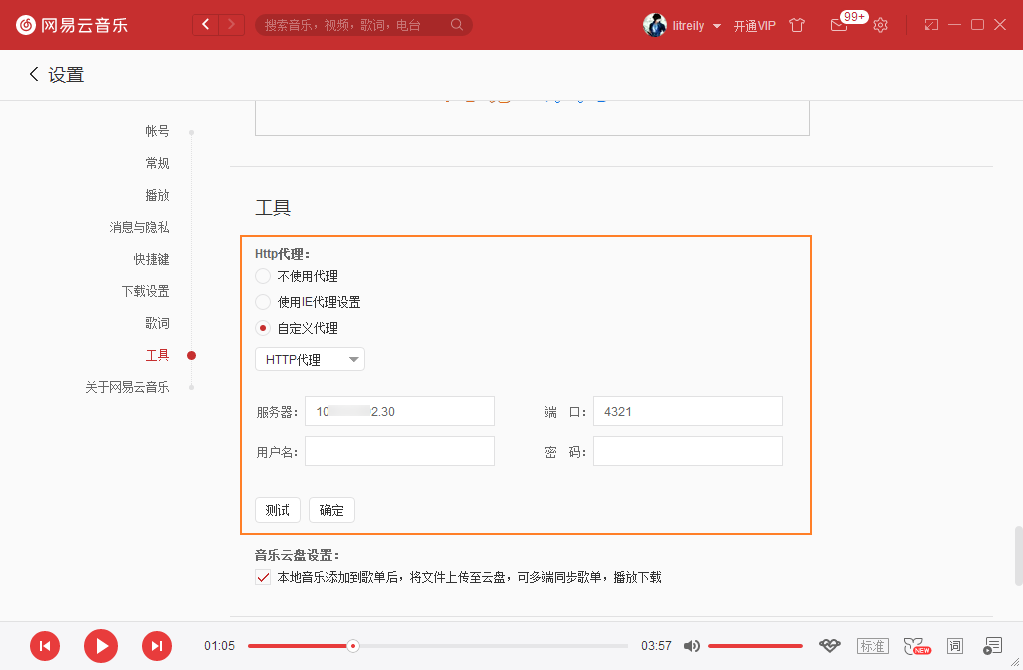Open the playlist queue icon
The height and width of the screenshot is (670, 1023).
pyautogui.click(x=992, y=646)
